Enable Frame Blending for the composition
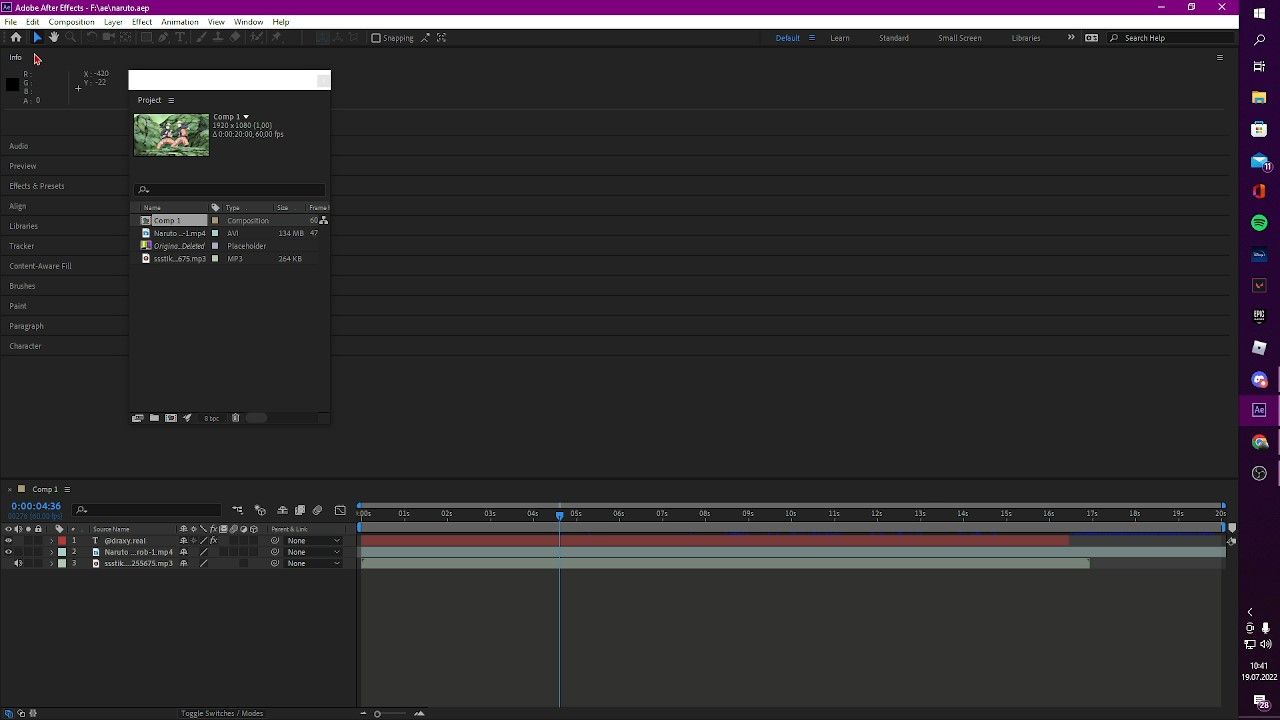Screen dimensions: 1280x720 pos(300,511)
